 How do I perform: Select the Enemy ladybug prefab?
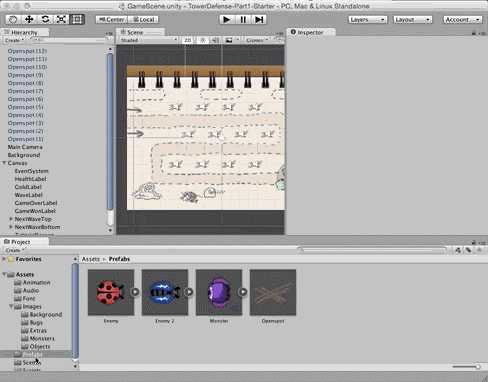[111, 292]
